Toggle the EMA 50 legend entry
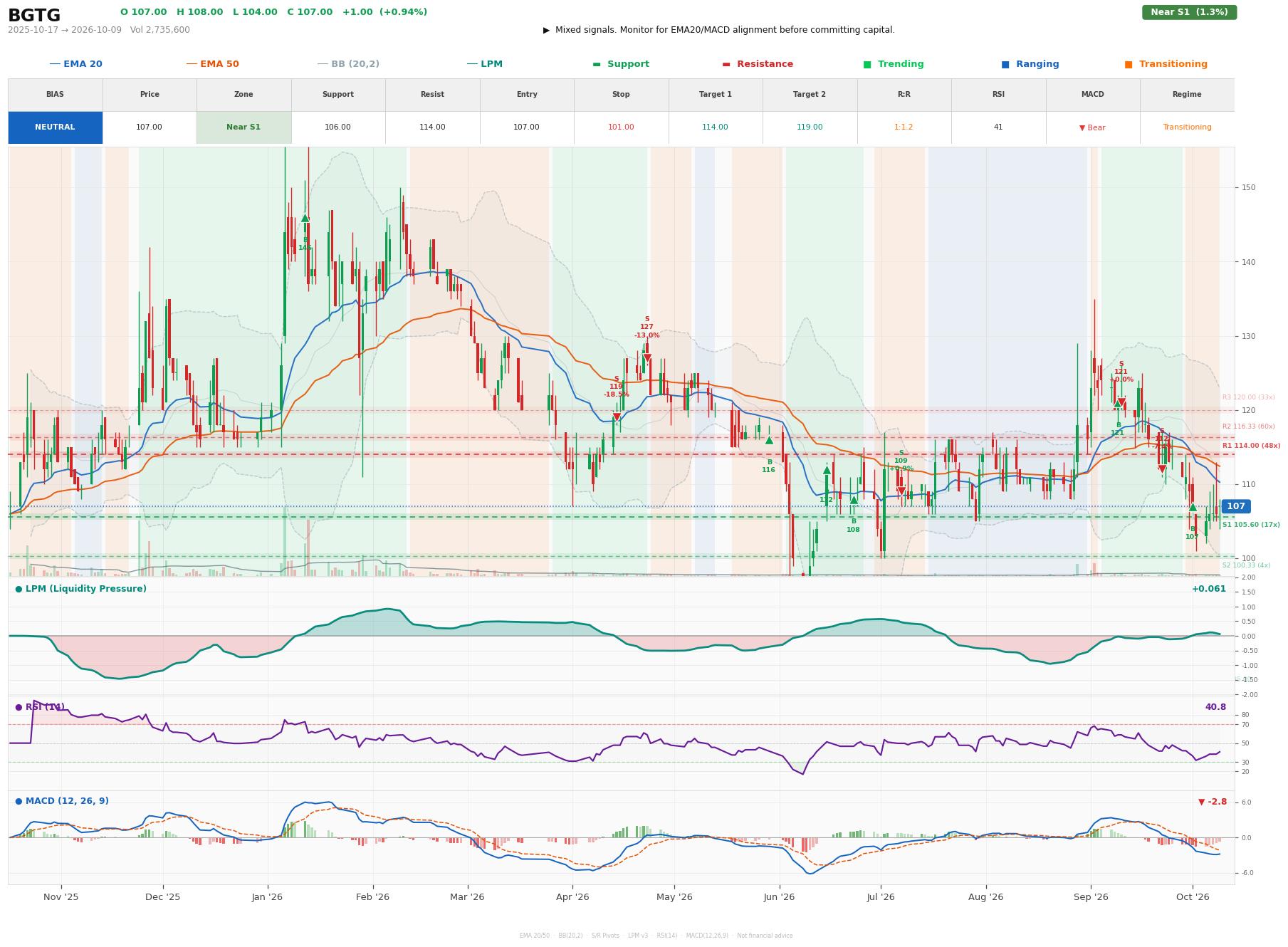This screenshot has height=947, width=1288. (x=213, y=64)
